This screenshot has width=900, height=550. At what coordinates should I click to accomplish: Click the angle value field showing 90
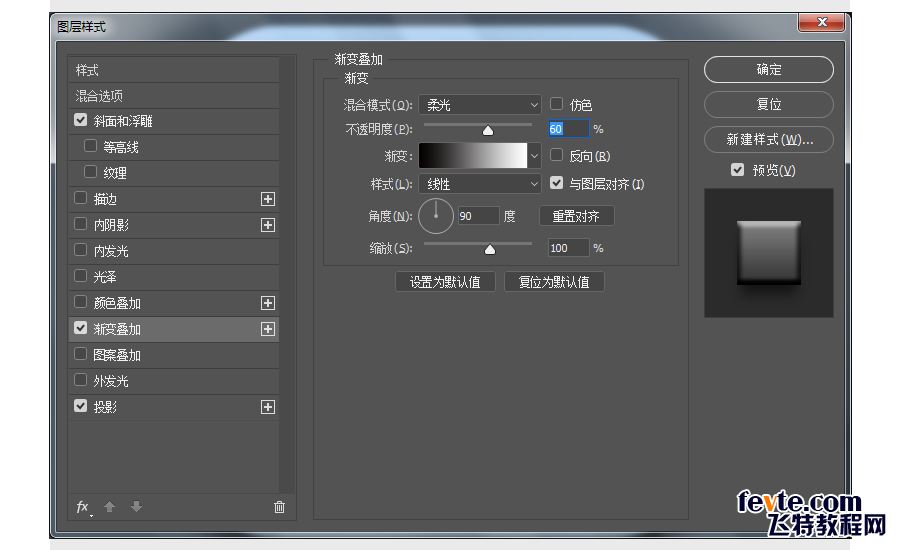tap(479, 216)
